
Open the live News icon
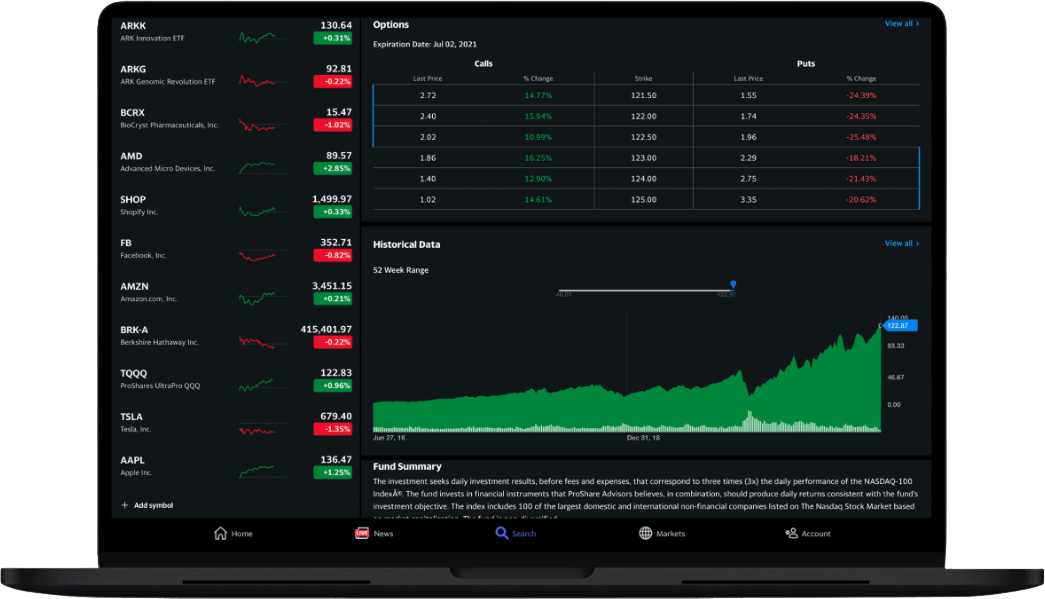tap(362, 533)
